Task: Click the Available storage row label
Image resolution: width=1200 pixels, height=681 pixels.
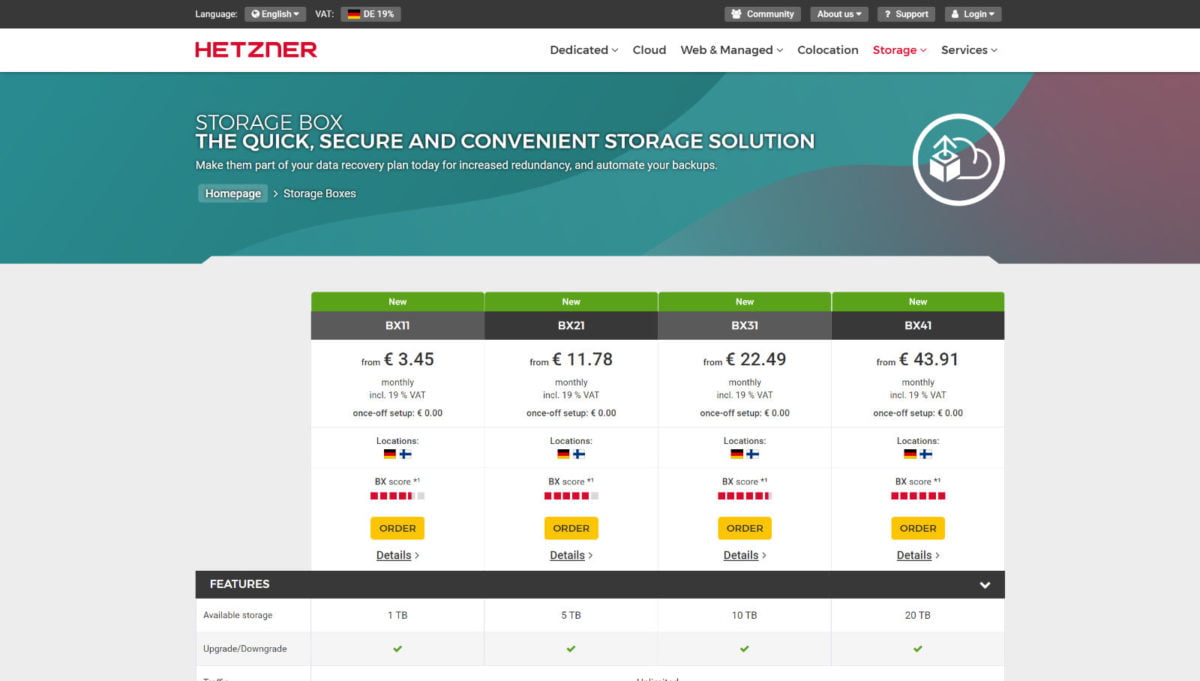Action: [x=238, y=616]
